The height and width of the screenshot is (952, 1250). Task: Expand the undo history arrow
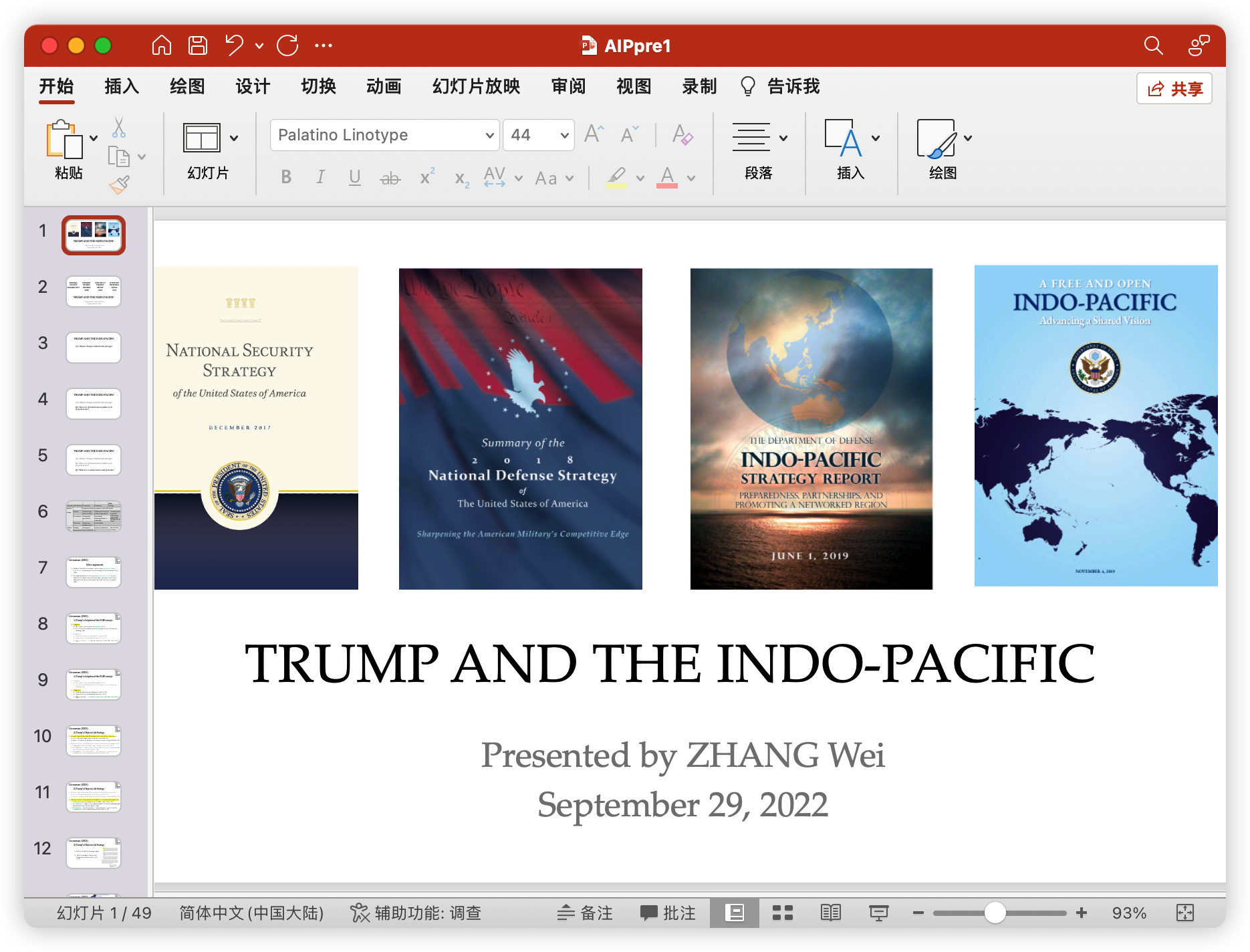[x=259, y=46]
